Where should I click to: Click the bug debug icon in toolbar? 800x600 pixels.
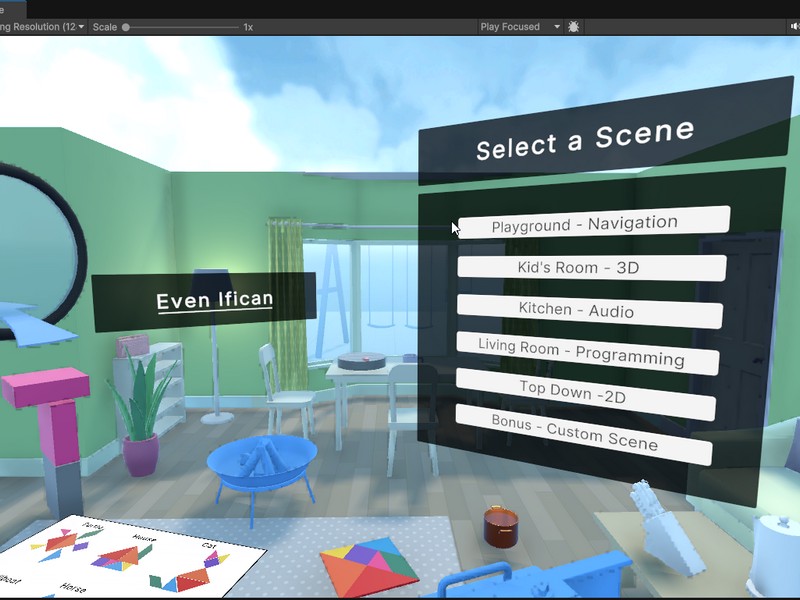(574, 27)
